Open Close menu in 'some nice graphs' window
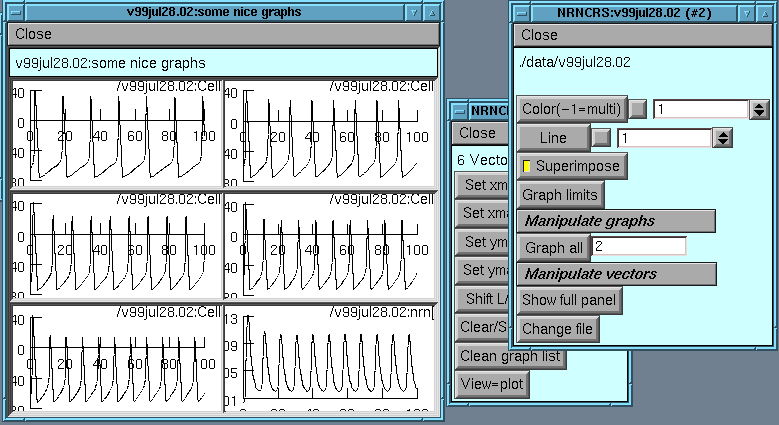Screen dimensions: 779x425 34,34
